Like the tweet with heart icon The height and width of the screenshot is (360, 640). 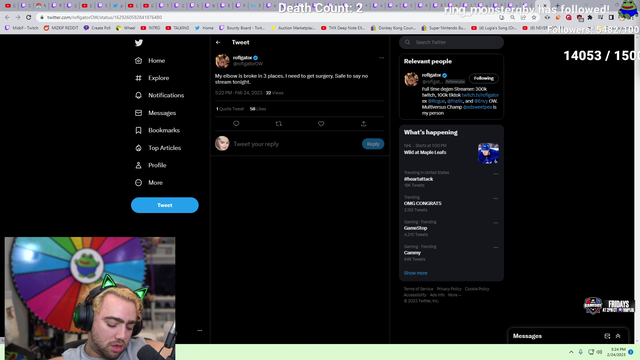(321, 123)
